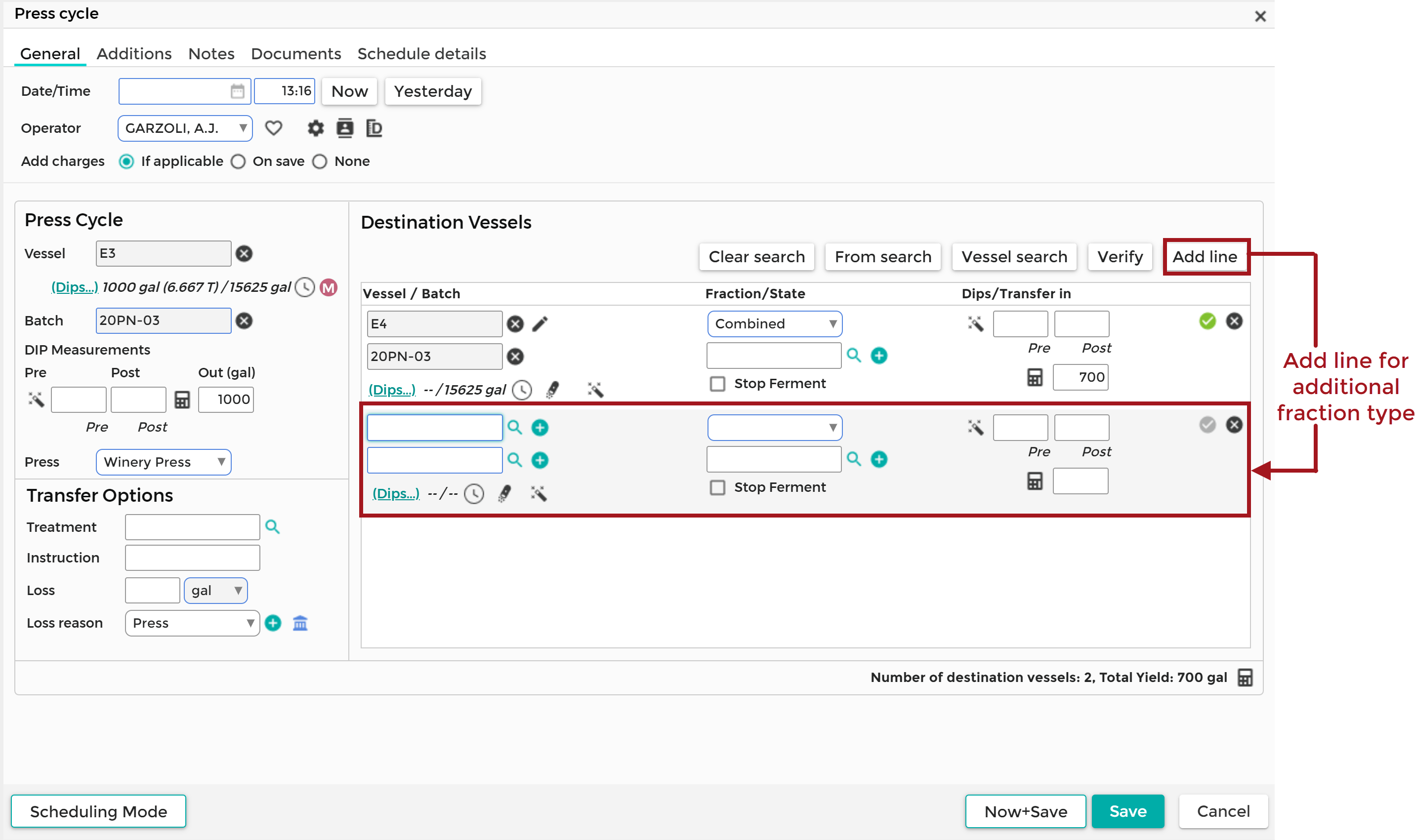The image size is (1415, 840).
Task: Open the Date calendar picker icon
Action: coord(237,91)
